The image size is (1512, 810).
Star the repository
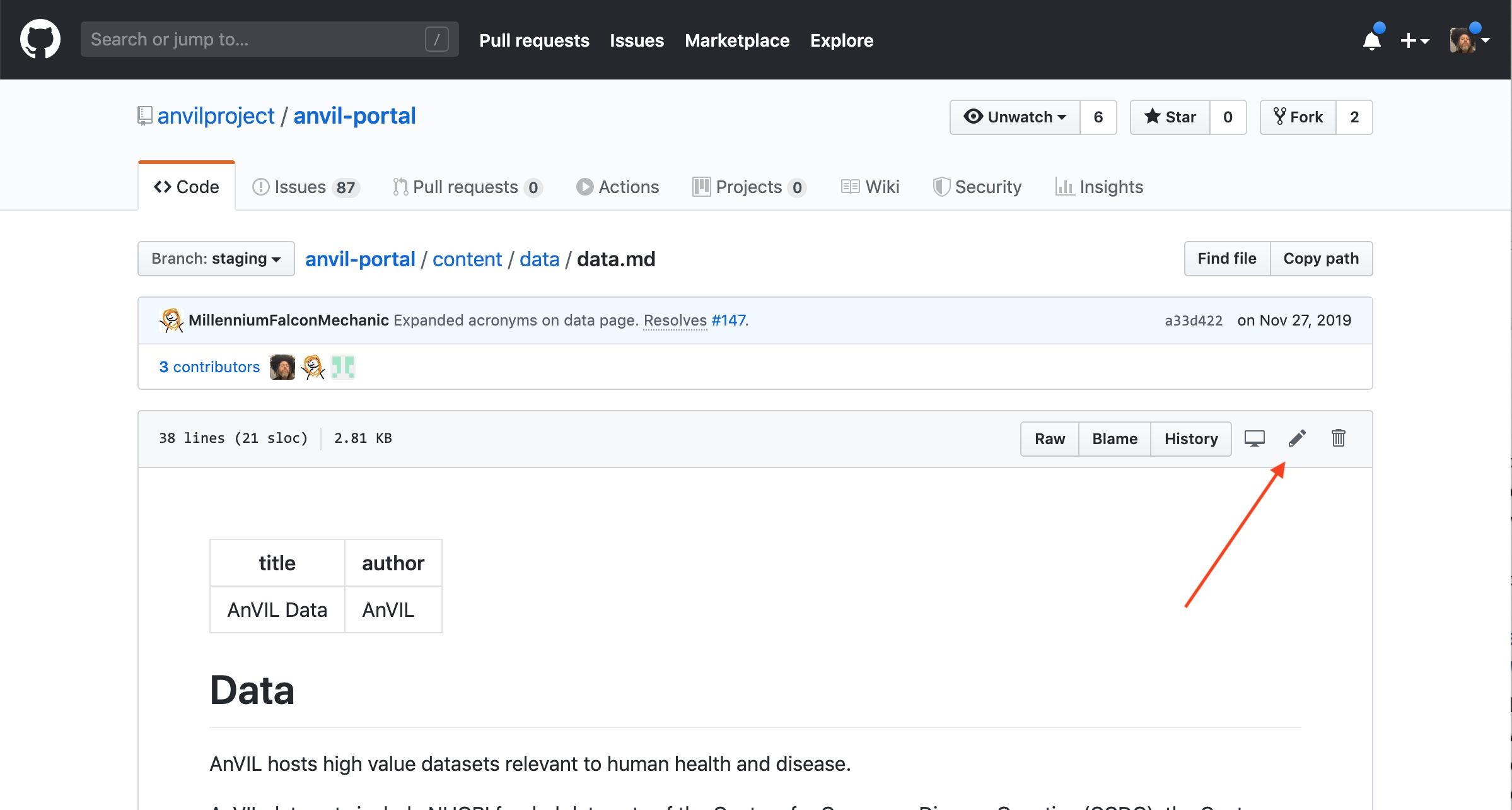[x=1170, y=117]
